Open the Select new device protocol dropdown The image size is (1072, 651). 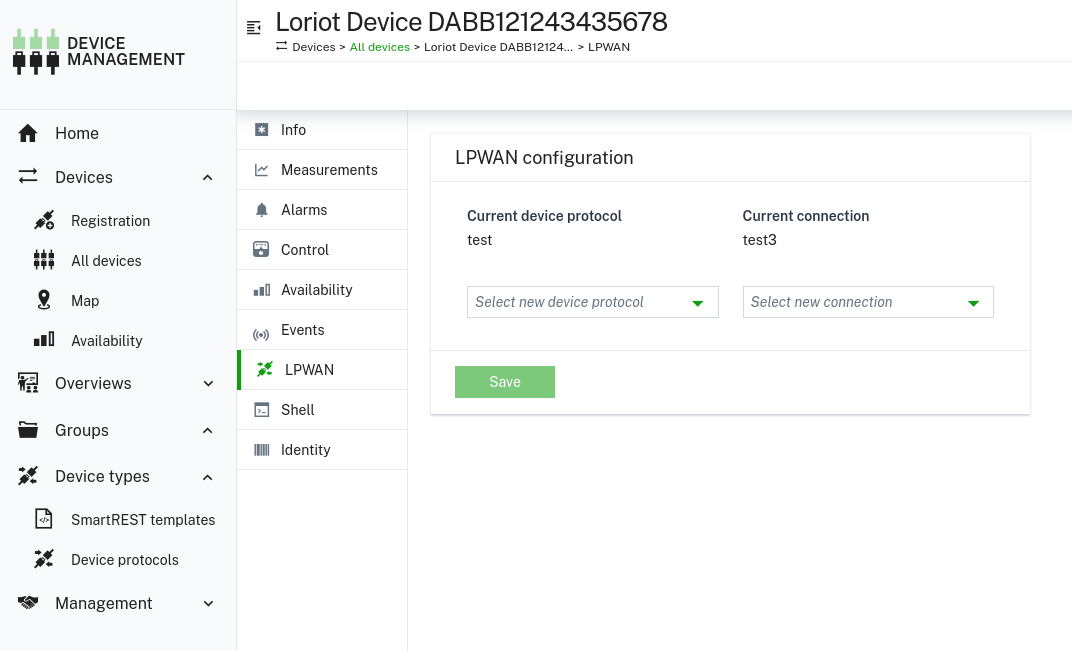pyautogui.click(x=593, y=301)
